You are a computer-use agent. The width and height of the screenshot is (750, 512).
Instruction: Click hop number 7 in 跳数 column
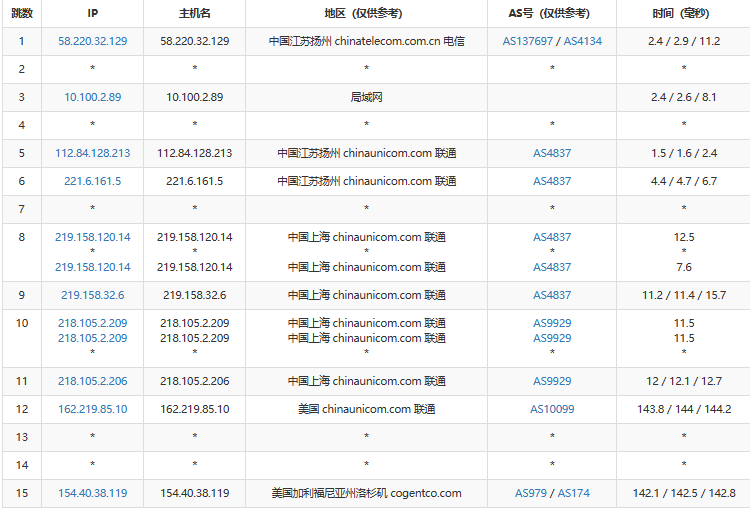22,209
